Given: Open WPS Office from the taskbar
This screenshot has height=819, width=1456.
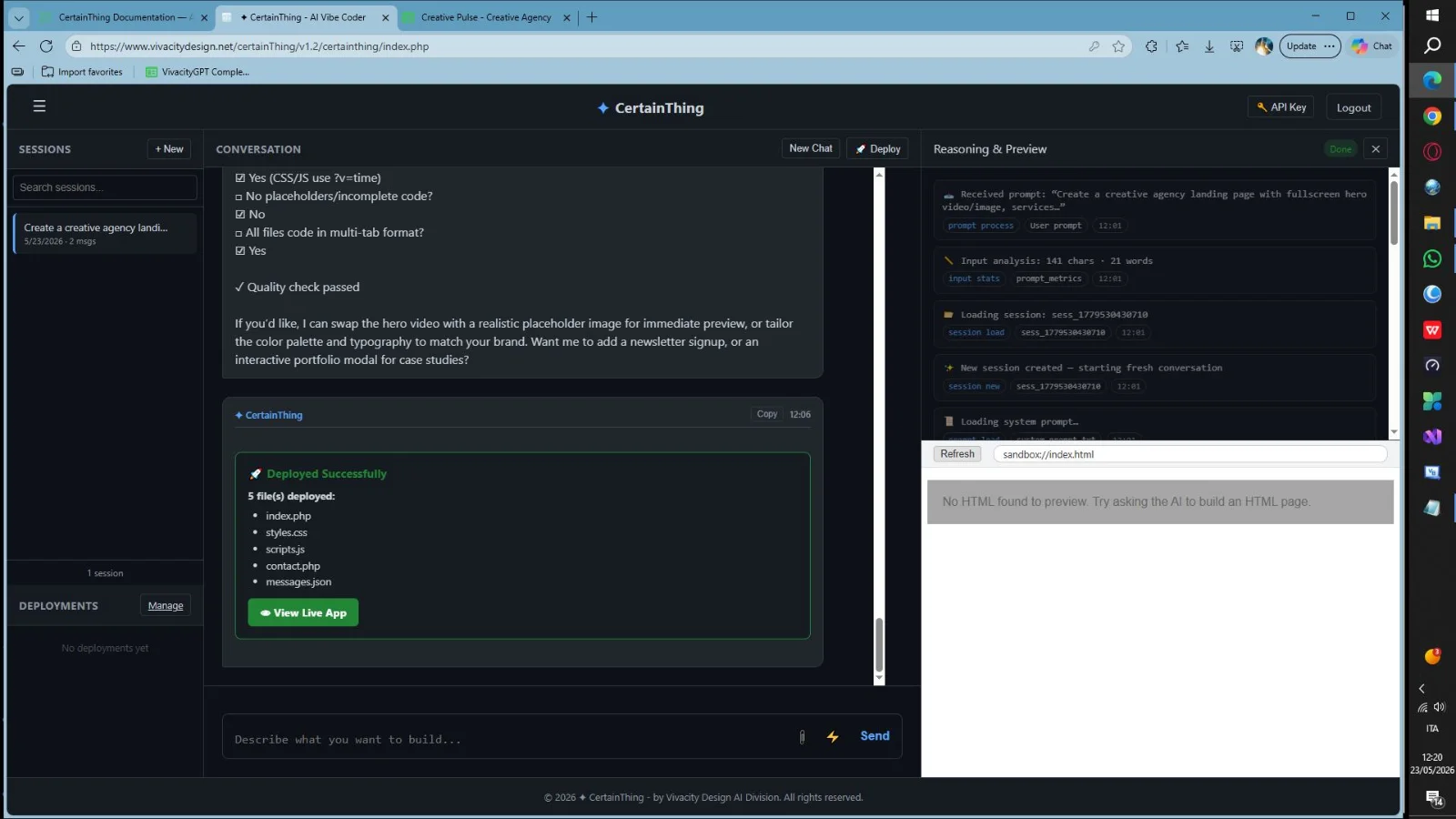Looking at the screenshot, I should point(1432,329).
